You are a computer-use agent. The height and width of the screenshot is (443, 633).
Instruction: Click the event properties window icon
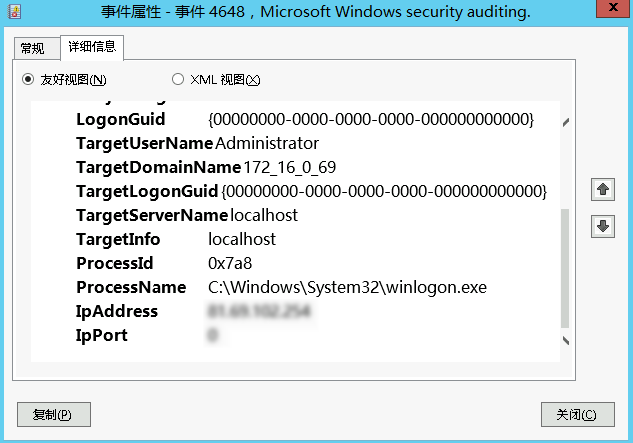[x=15, y=12]
